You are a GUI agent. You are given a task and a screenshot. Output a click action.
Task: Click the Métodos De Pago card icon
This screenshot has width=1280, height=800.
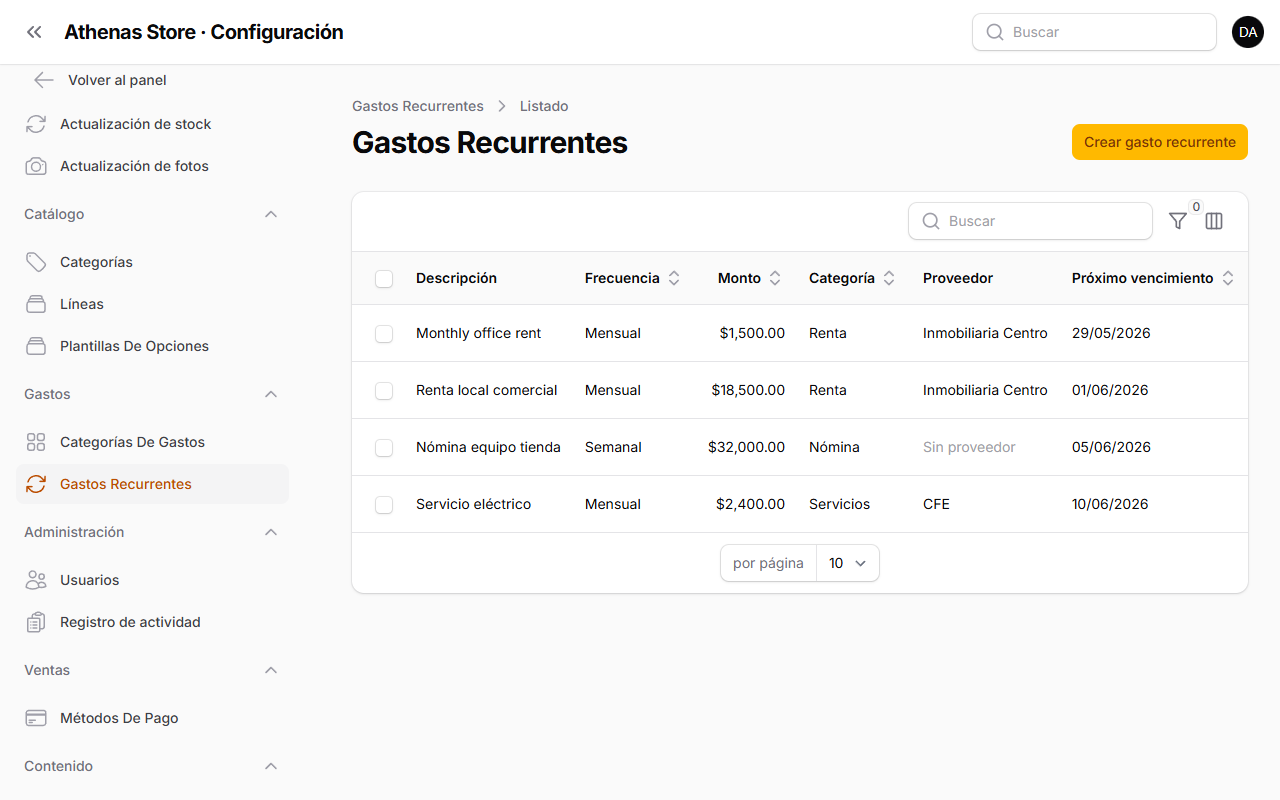[x=36, y=718]
